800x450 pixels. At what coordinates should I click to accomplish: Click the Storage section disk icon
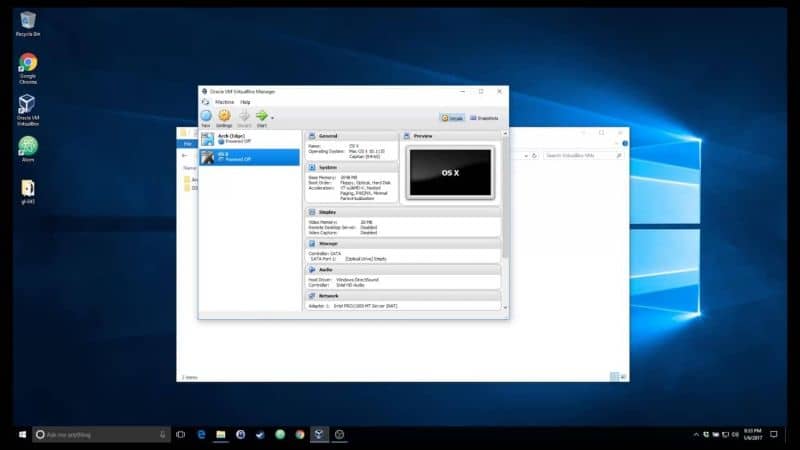[312, 243]
